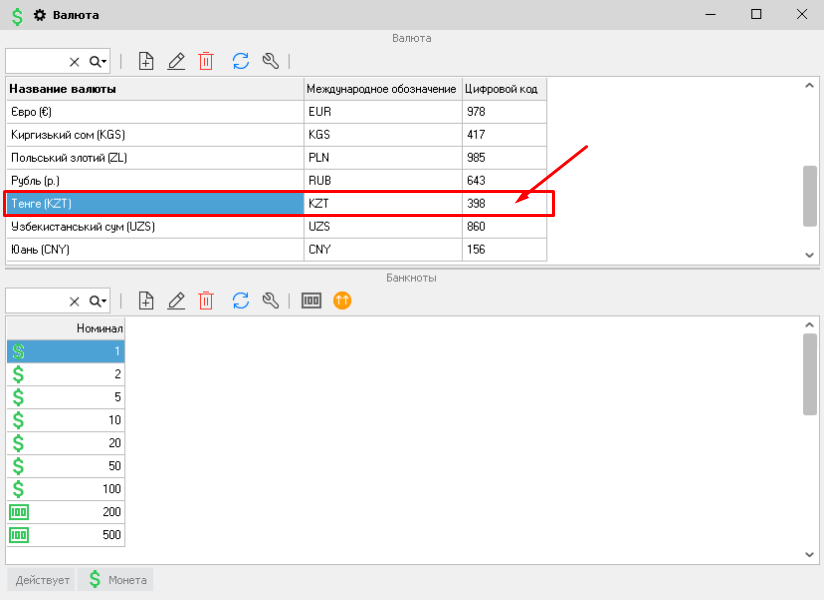Click the orange coin icon in the Банкноты toolbar
The height and width of the screenshot is (600, 824).
[342, 300]
